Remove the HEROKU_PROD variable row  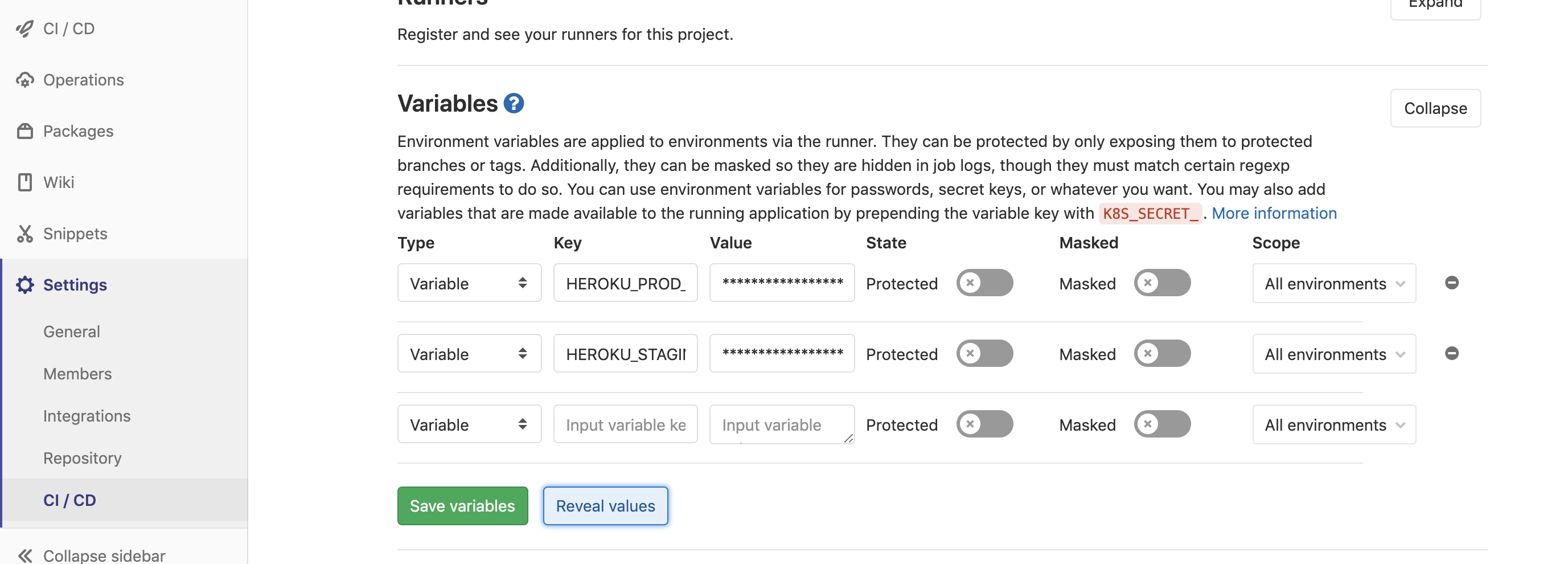1451,283
